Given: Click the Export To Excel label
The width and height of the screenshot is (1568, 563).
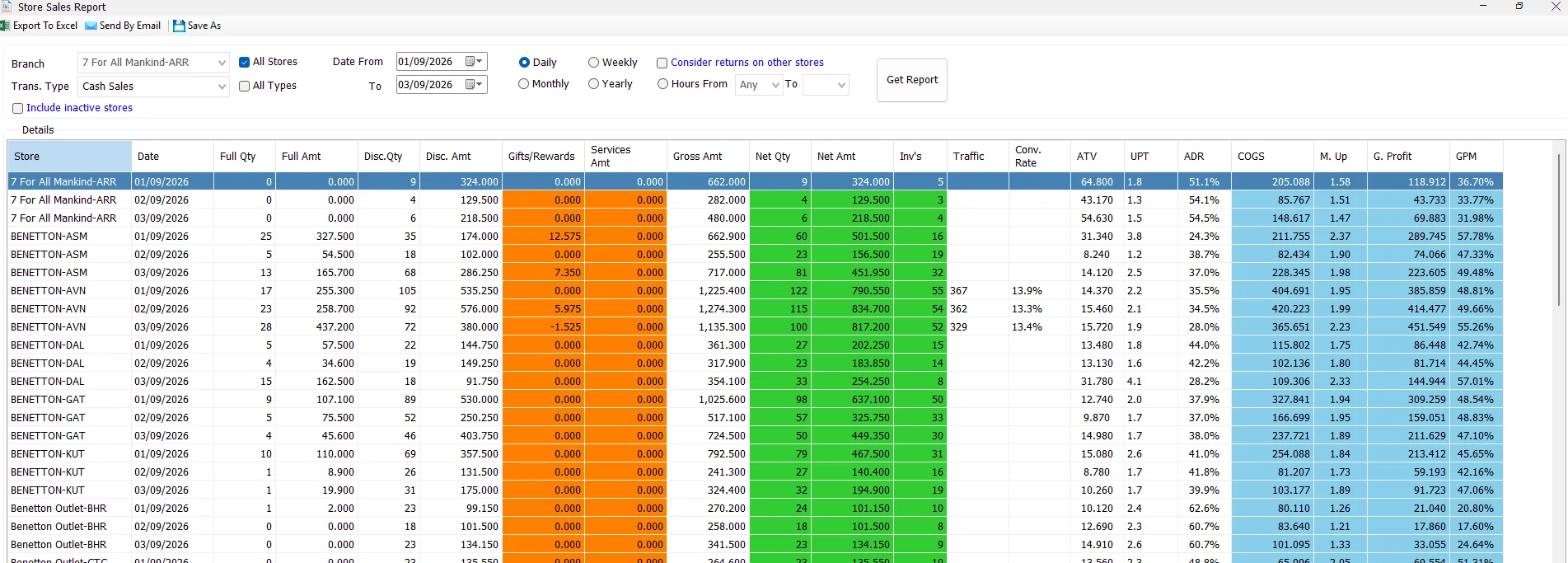Looking at the screenshot, I should 45,26.
